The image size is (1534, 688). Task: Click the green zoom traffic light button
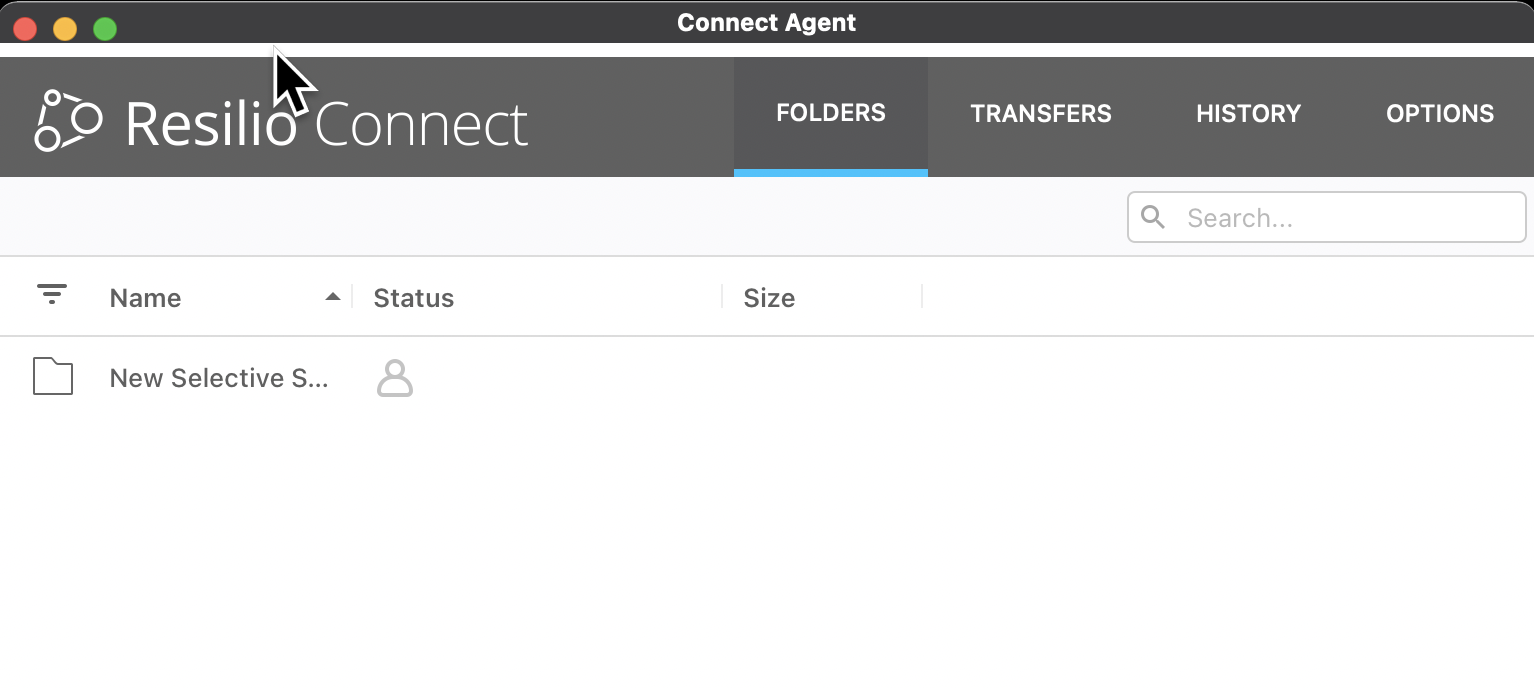(x=104, y=28)
